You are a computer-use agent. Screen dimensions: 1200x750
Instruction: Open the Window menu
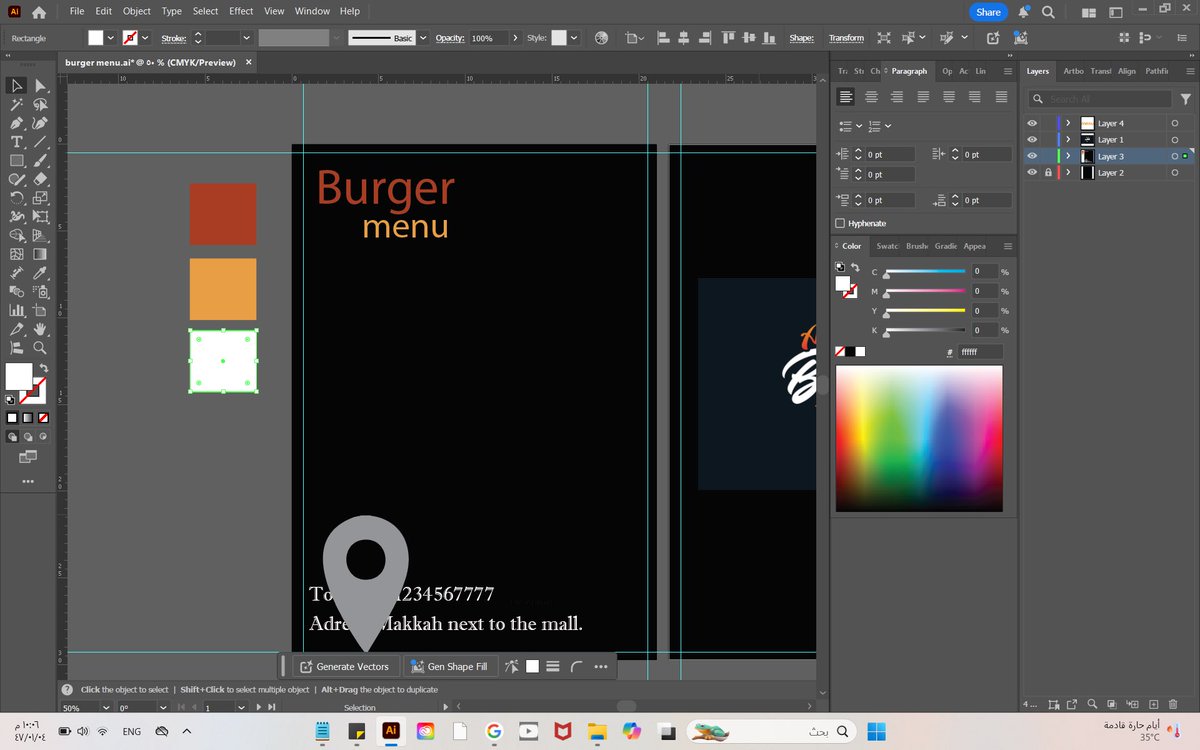pyautogui.click(x=312, y=11)
